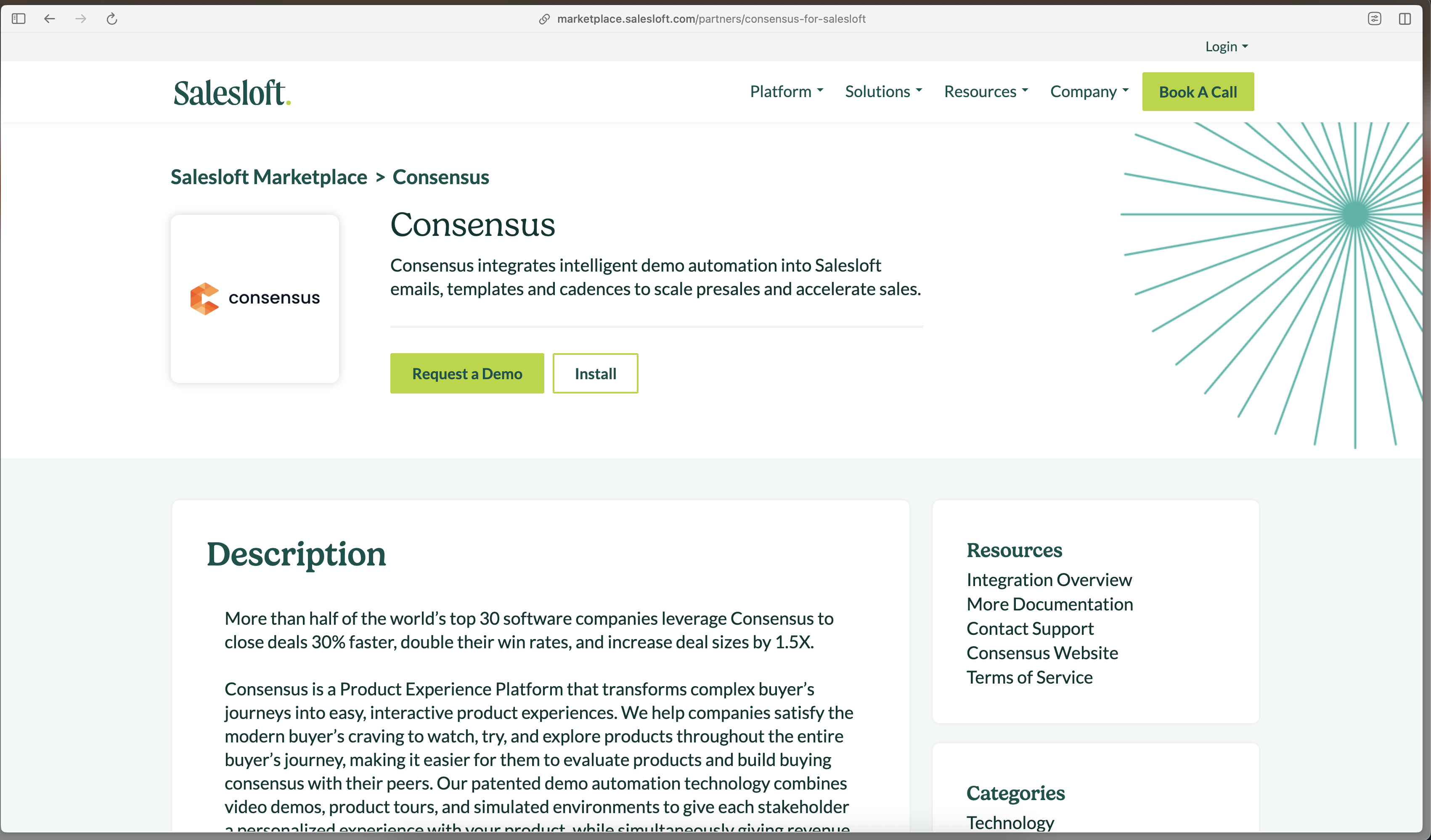Click the tagline "Consensus integrates intelligent demo automation"
Screen dimensions: 1431x840
click(656, 277)
